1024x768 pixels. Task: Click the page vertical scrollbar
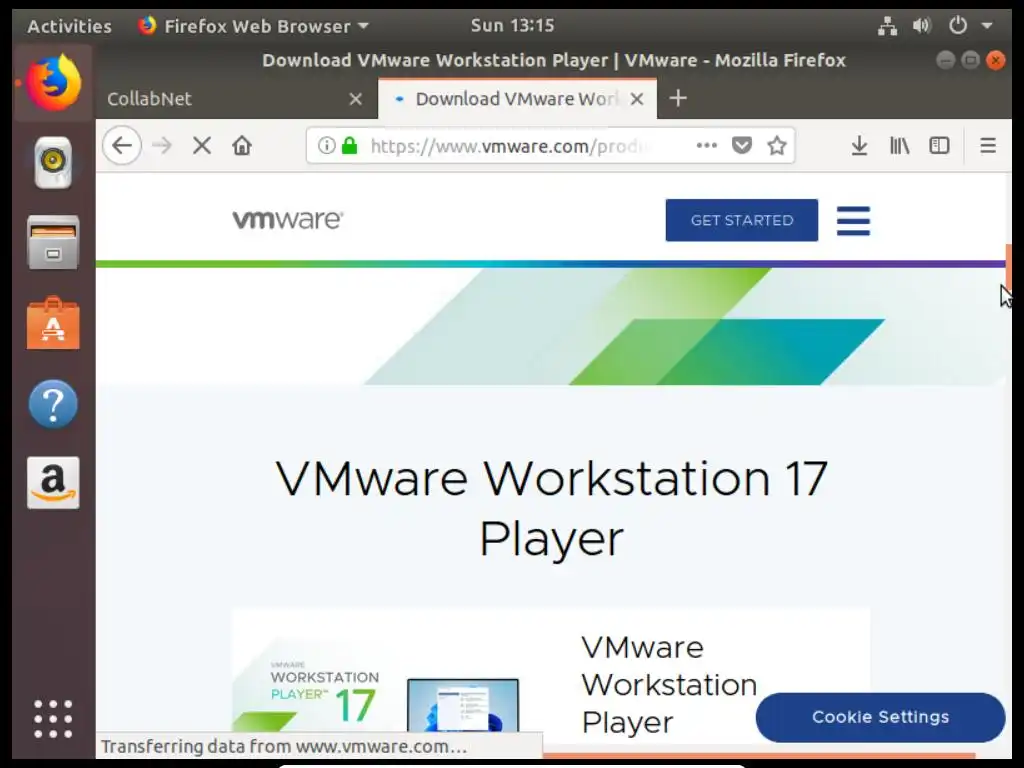tap(1008, 268)
